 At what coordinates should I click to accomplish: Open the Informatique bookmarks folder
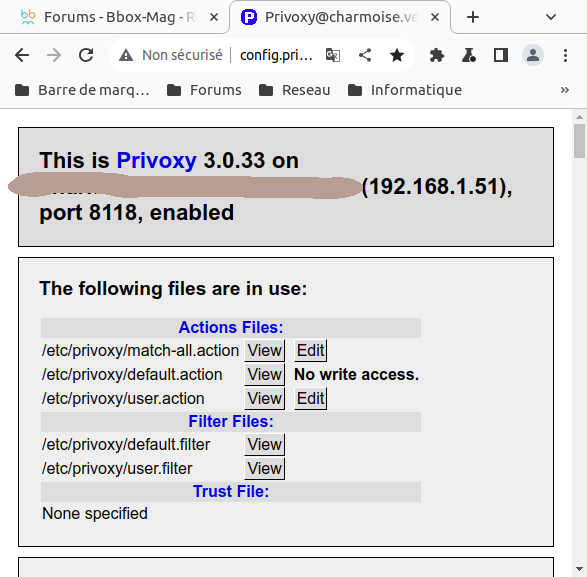(405, 90)
